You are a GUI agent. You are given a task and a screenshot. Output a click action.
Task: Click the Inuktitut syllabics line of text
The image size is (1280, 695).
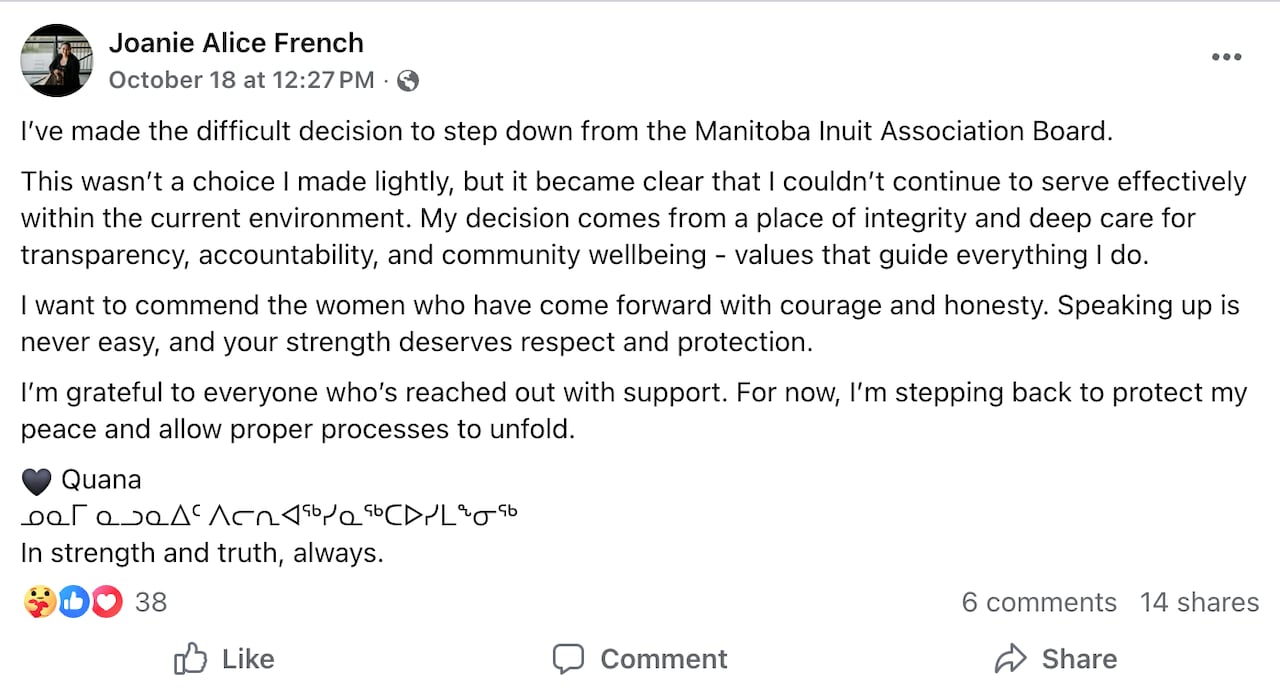(270, 516)
